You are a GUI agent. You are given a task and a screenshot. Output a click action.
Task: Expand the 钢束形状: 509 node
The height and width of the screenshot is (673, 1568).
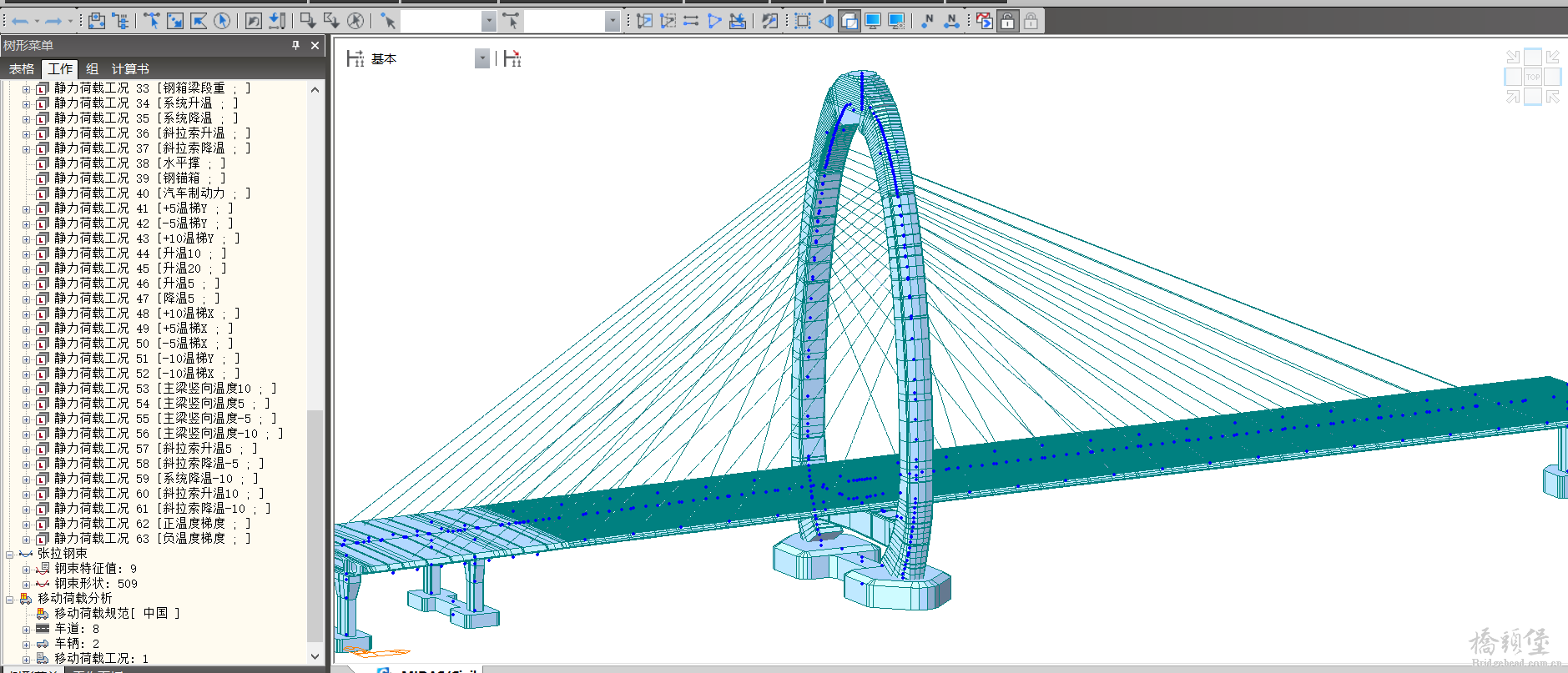(x=26, y=584)
